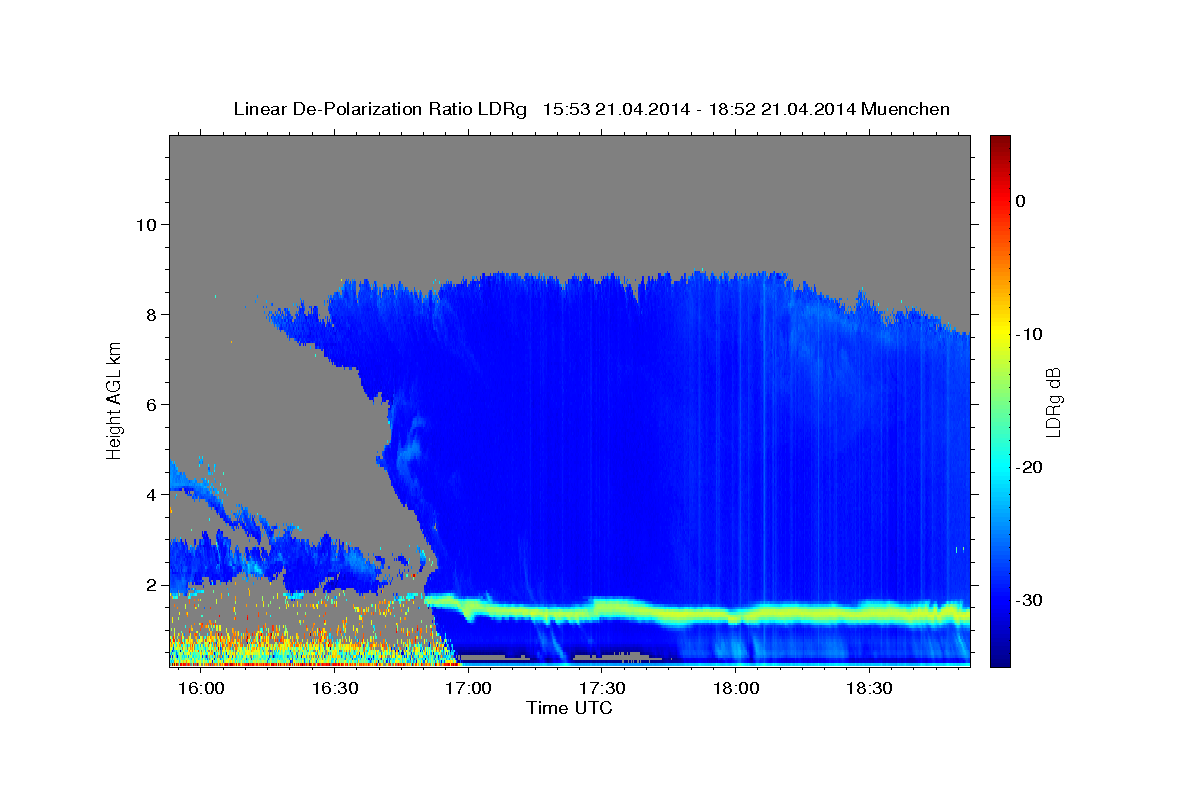Click the dark red top of colorbar
1200x800 pixels.
point(1000,141)
